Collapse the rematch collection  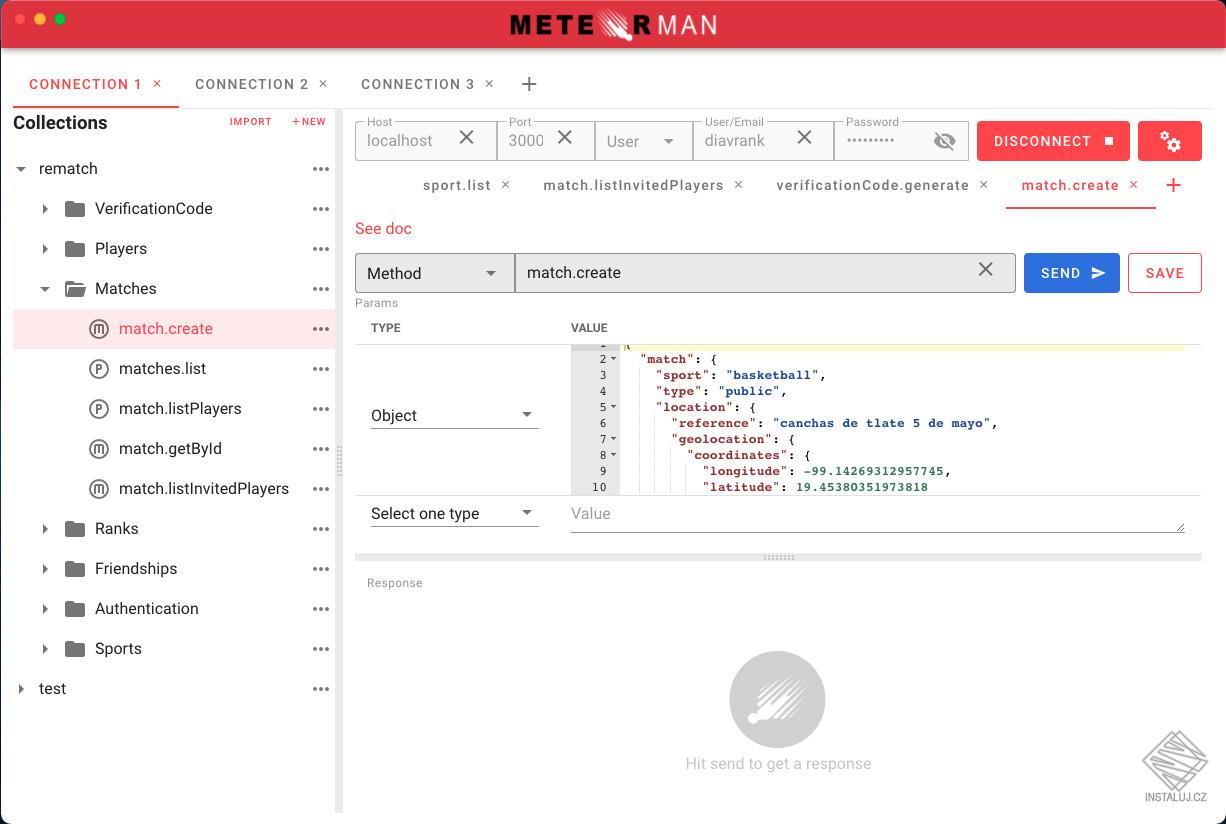(21, 169)
